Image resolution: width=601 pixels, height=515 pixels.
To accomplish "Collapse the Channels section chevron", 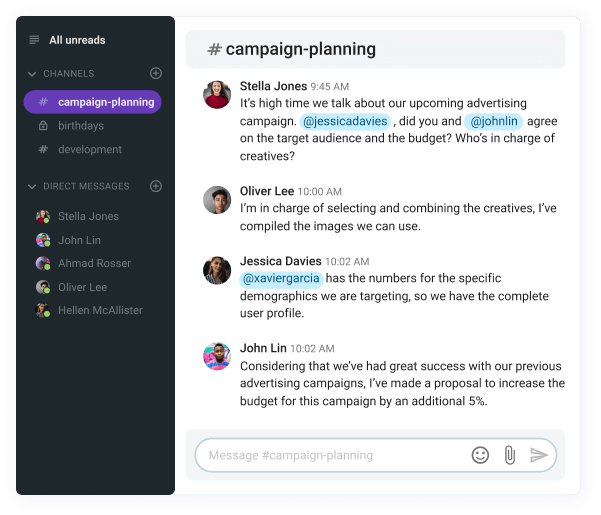I will [32, 74].
